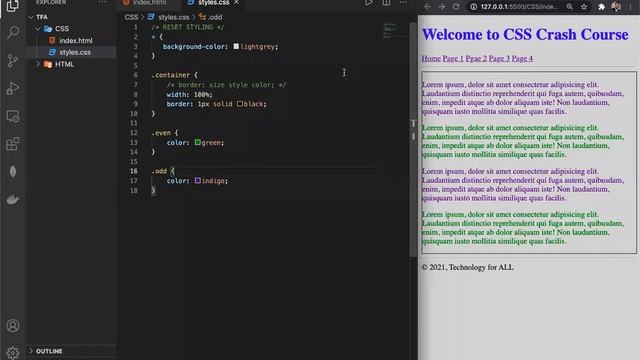Viewport: 640px width, 360px height.
Task: Collapse the TFA root folder
Action: click(x=31, y=17)
